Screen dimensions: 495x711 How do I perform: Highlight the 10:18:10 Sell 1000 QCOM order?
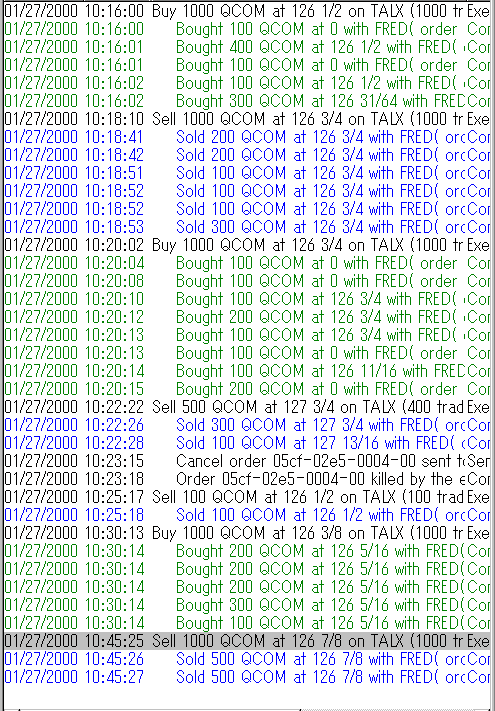(247, 119)
